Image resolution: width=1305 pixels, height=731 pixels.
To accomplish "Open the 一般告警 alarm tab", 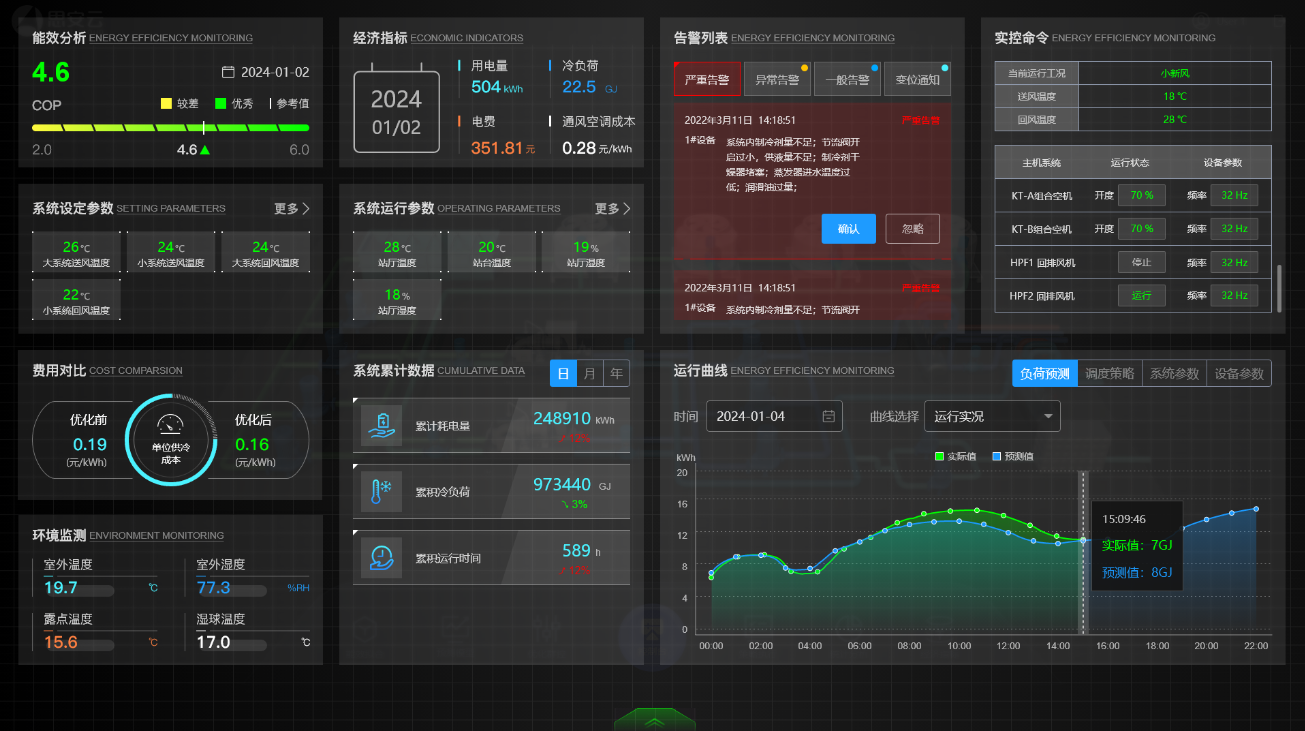I will point(847,79).
